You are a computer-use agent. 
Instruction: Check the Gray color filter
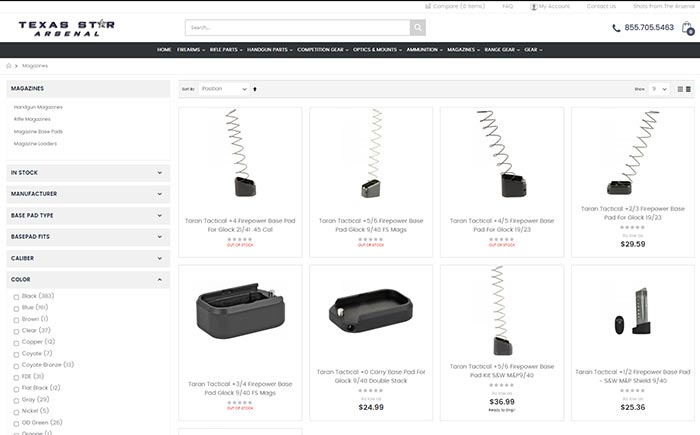tap(16, 401)
